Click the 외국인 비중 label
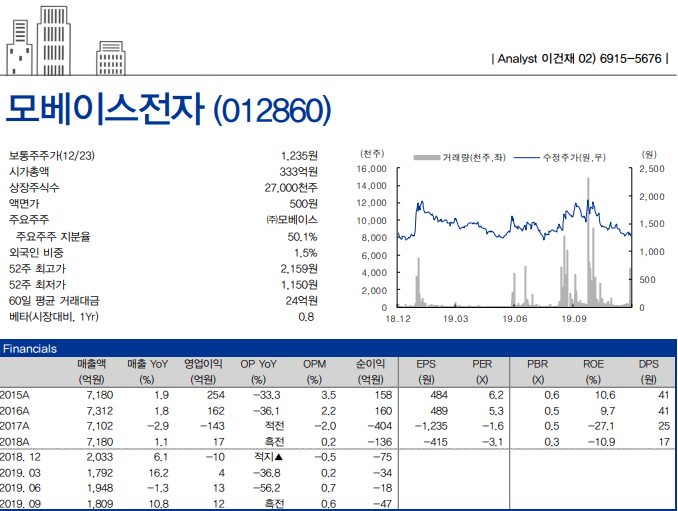 (x=36, y=252)
